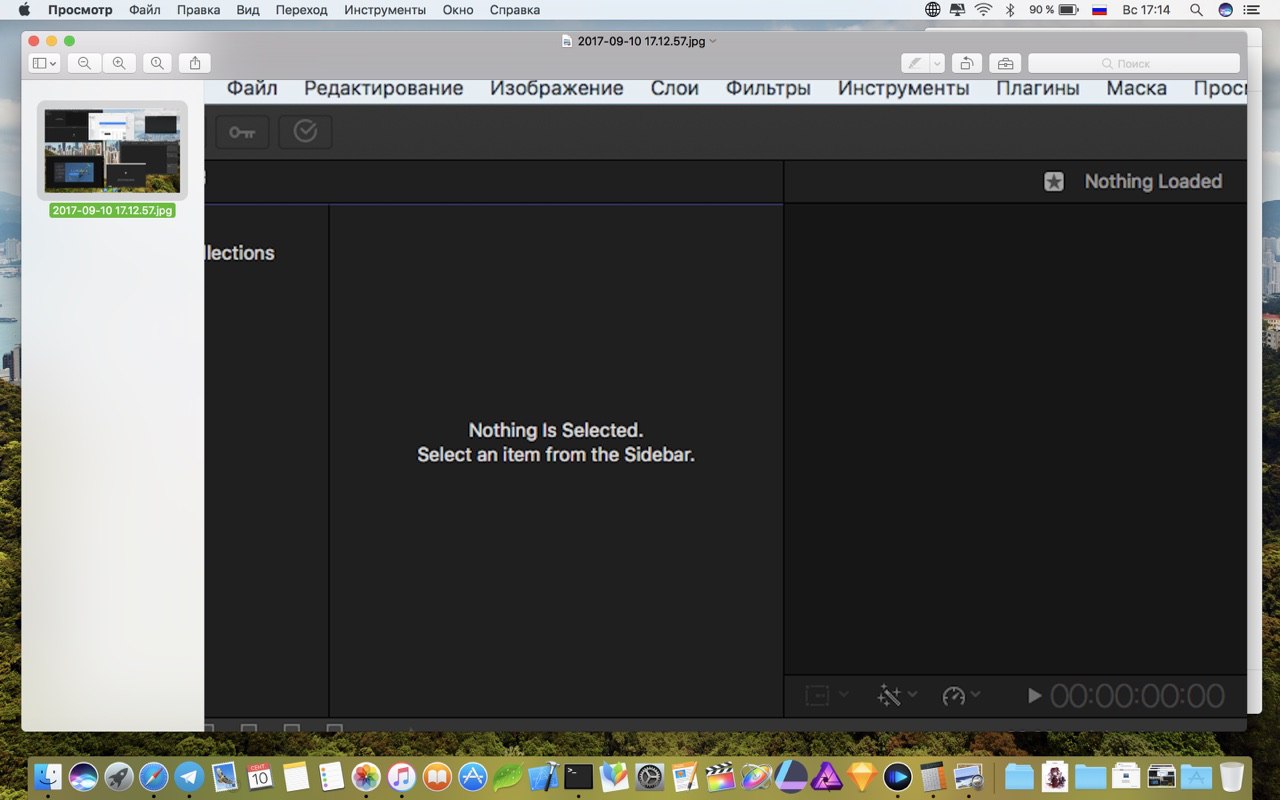Open the Applications folder in the Dock
Screen dimensions: 1280x800
1196,776
